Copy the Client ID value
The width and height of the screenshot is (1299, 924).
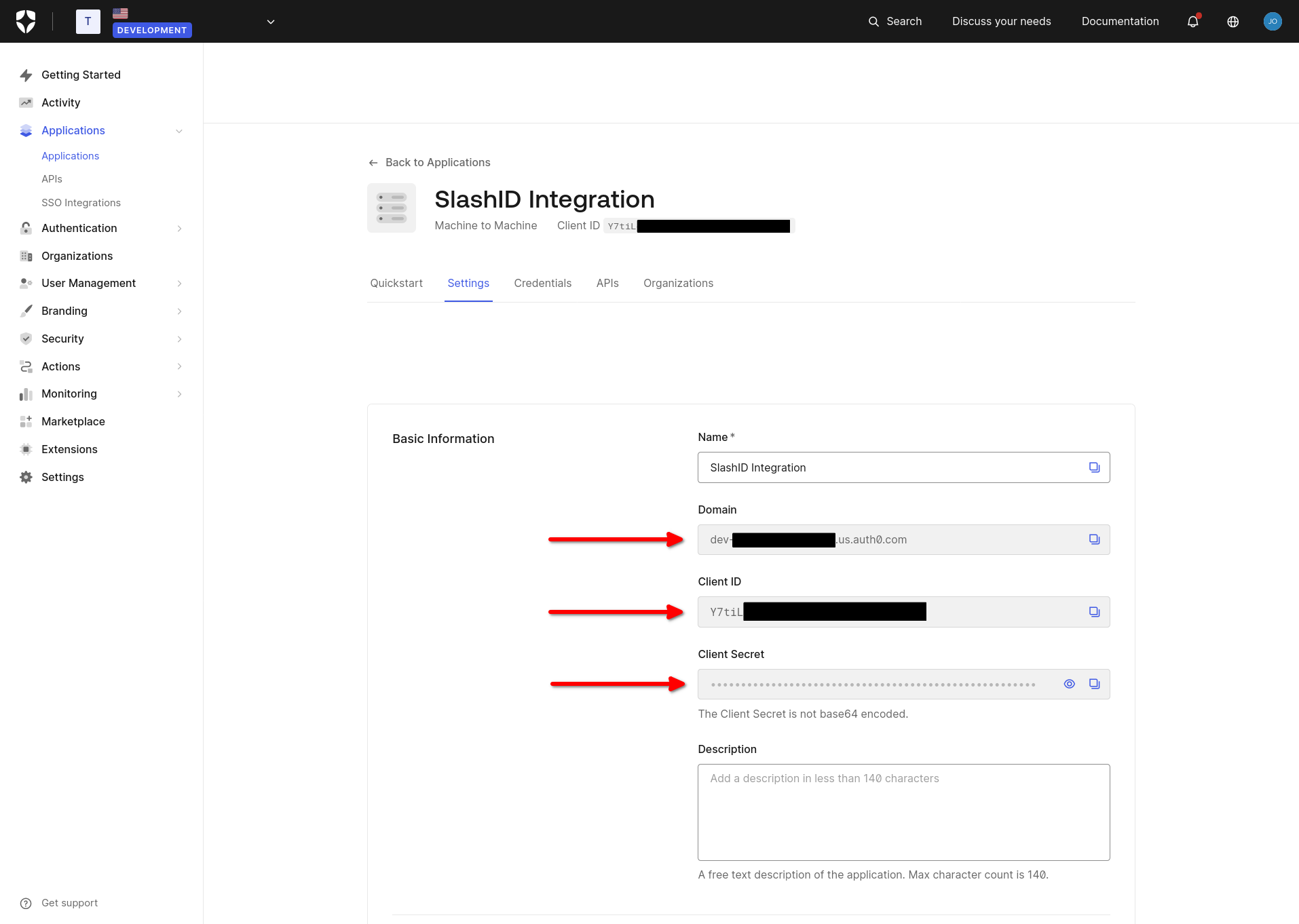(x=1094, y=611)
